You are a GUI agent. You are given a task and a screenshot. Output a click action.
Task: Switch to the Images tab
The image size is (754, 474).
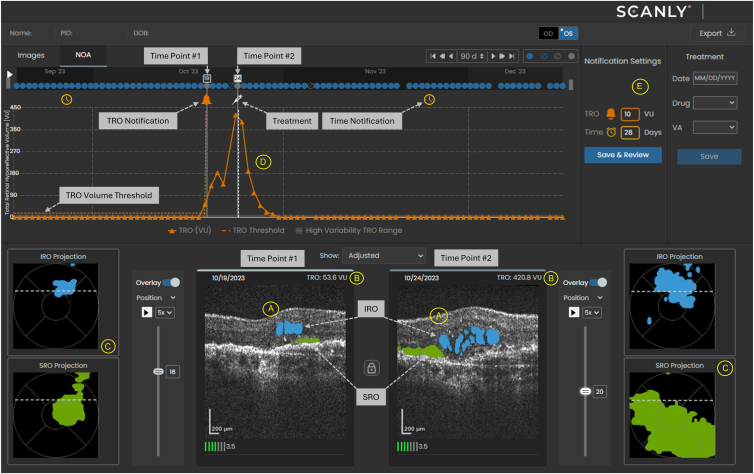pyautogui.click(x=31, y=56)
